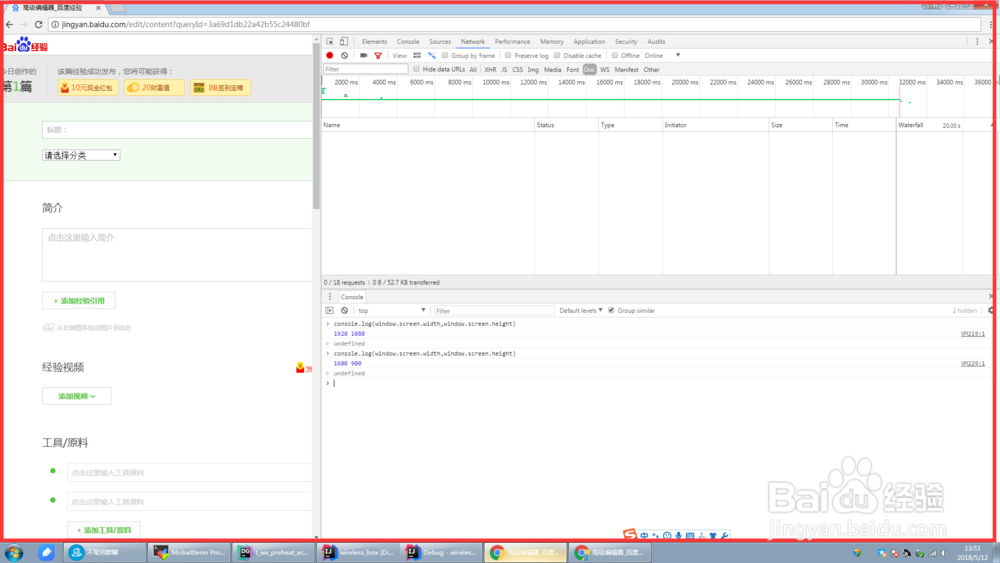
Task: Open the DataGrip t_wx_preheat taskbar item
Action: (274, 552)
